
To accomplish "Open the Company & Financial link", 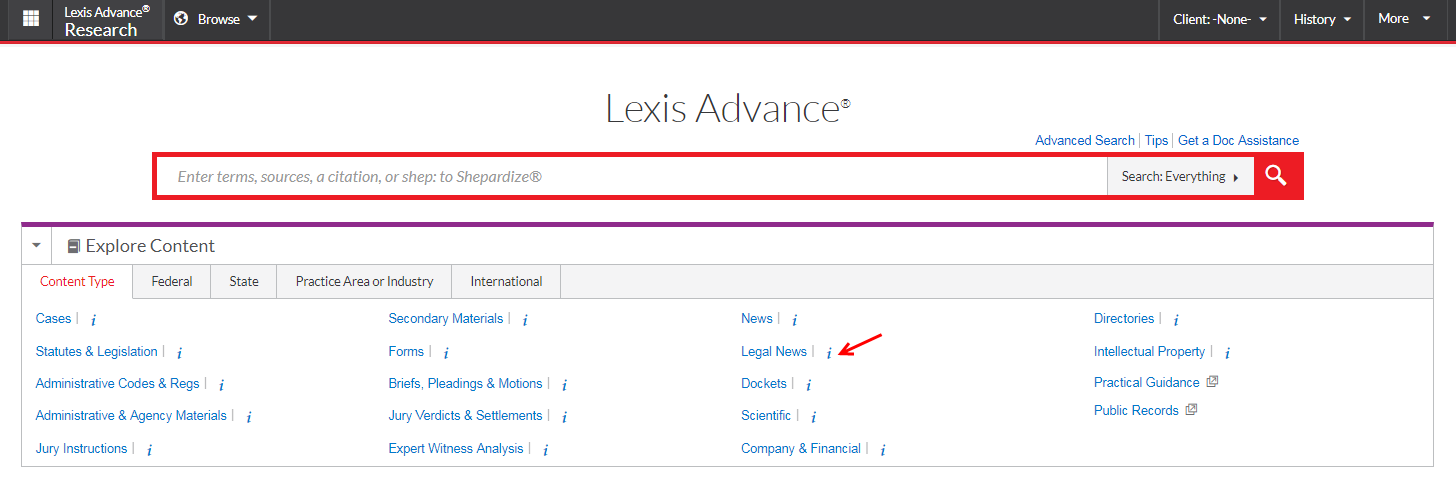I will click(x=801, y=449).
